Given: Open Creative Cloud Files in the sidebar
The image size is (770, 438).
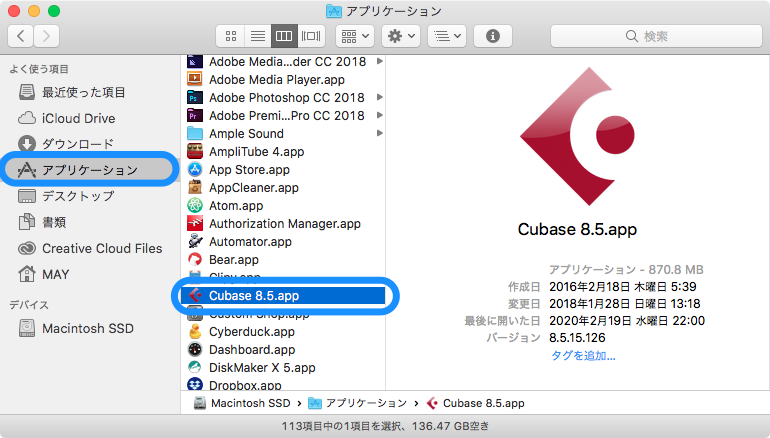Looking at the screenshot, I should point(90,248).
